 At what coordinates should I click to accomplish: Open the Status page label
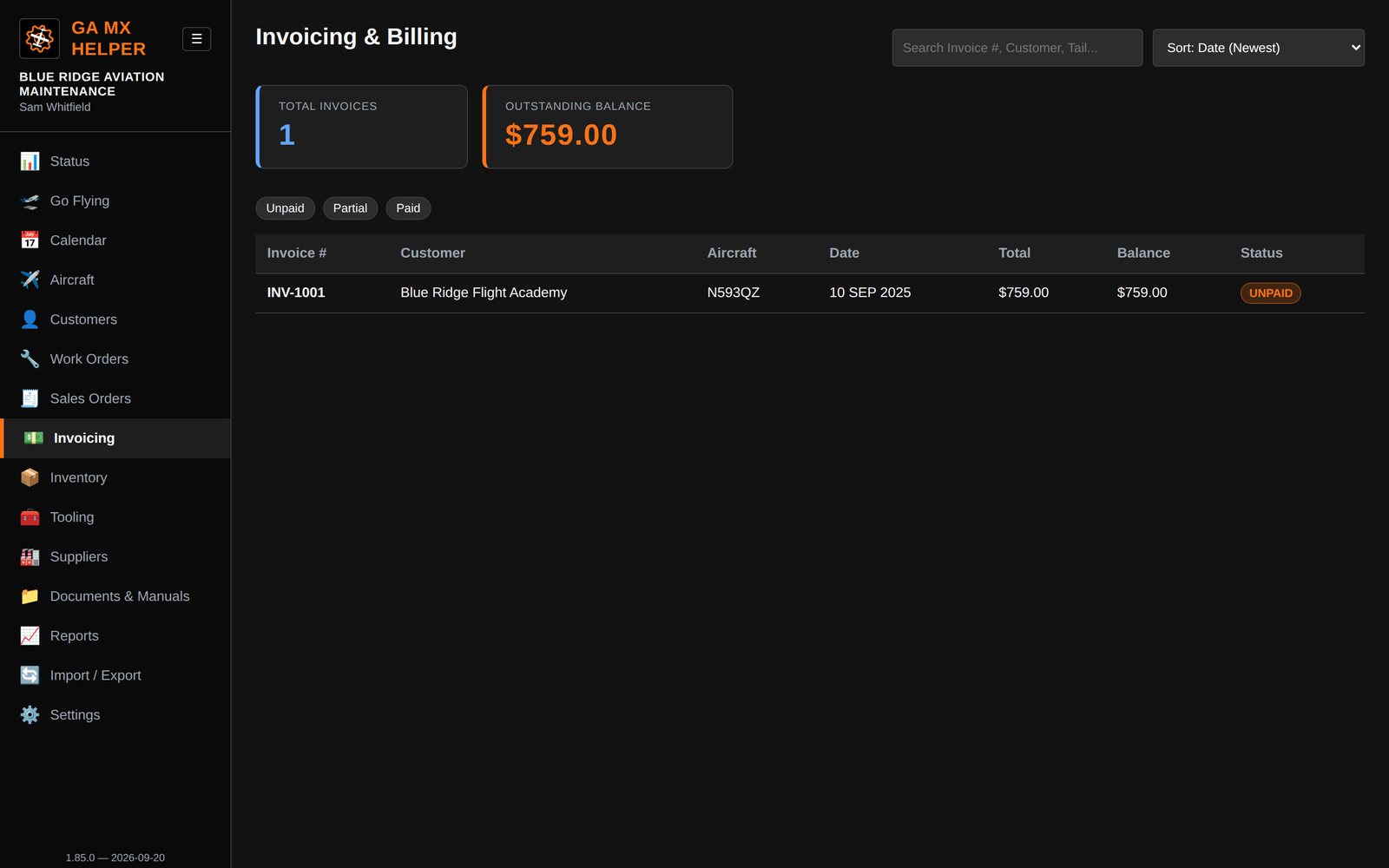coord(69,161)
